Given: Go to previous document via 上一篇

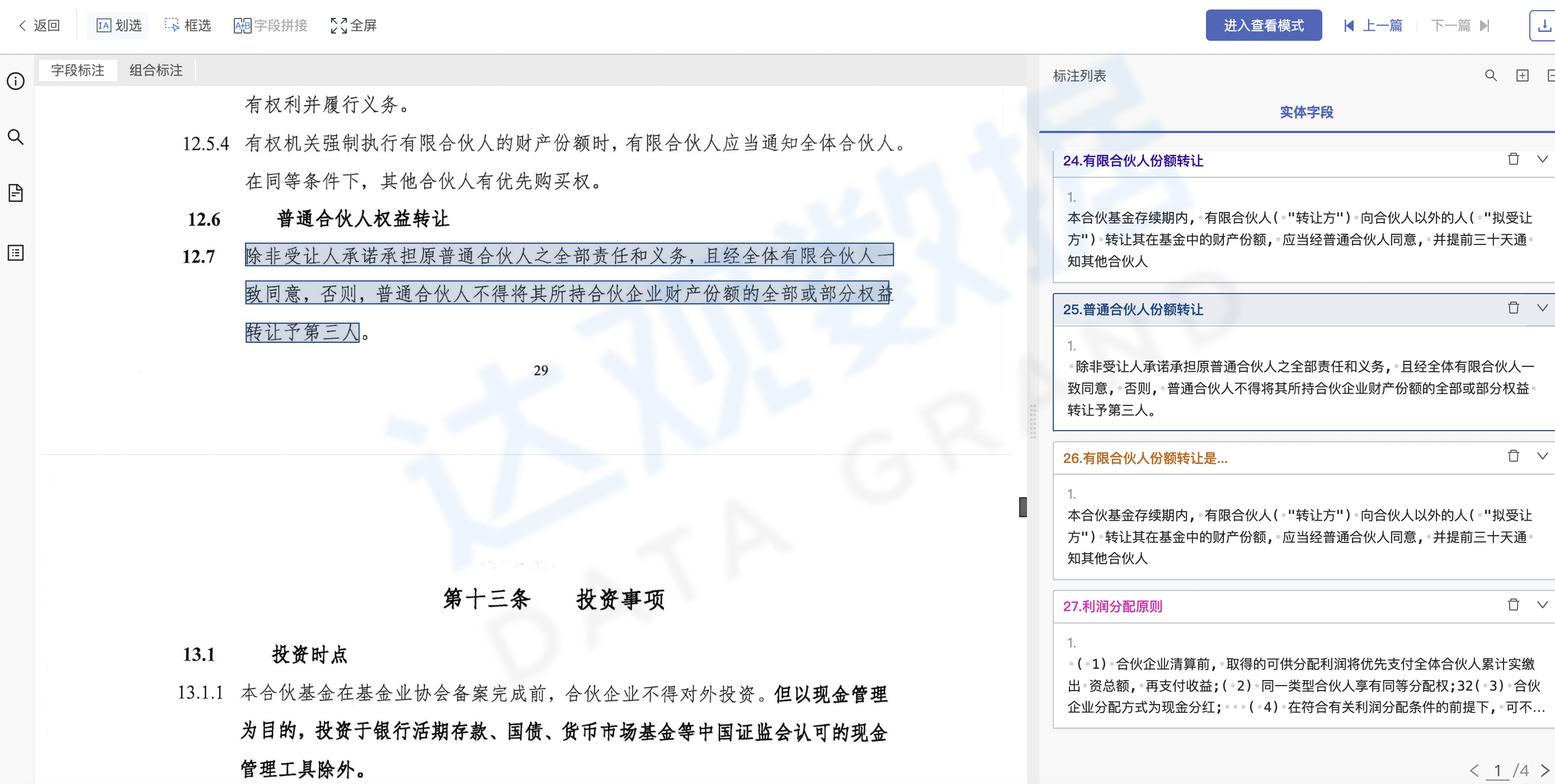Looking at the screenshot, I should (x=1373, y=25).
